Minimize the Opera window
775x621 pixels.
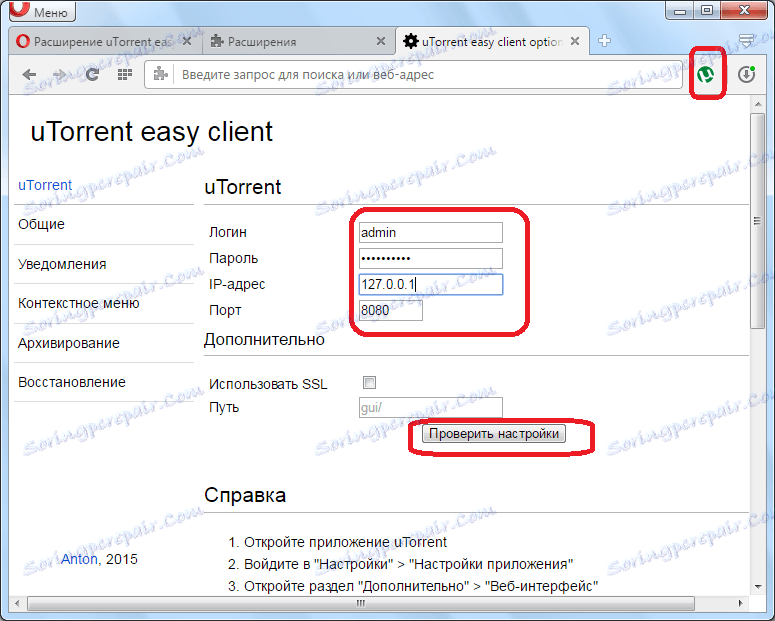[x=680, y=10]
